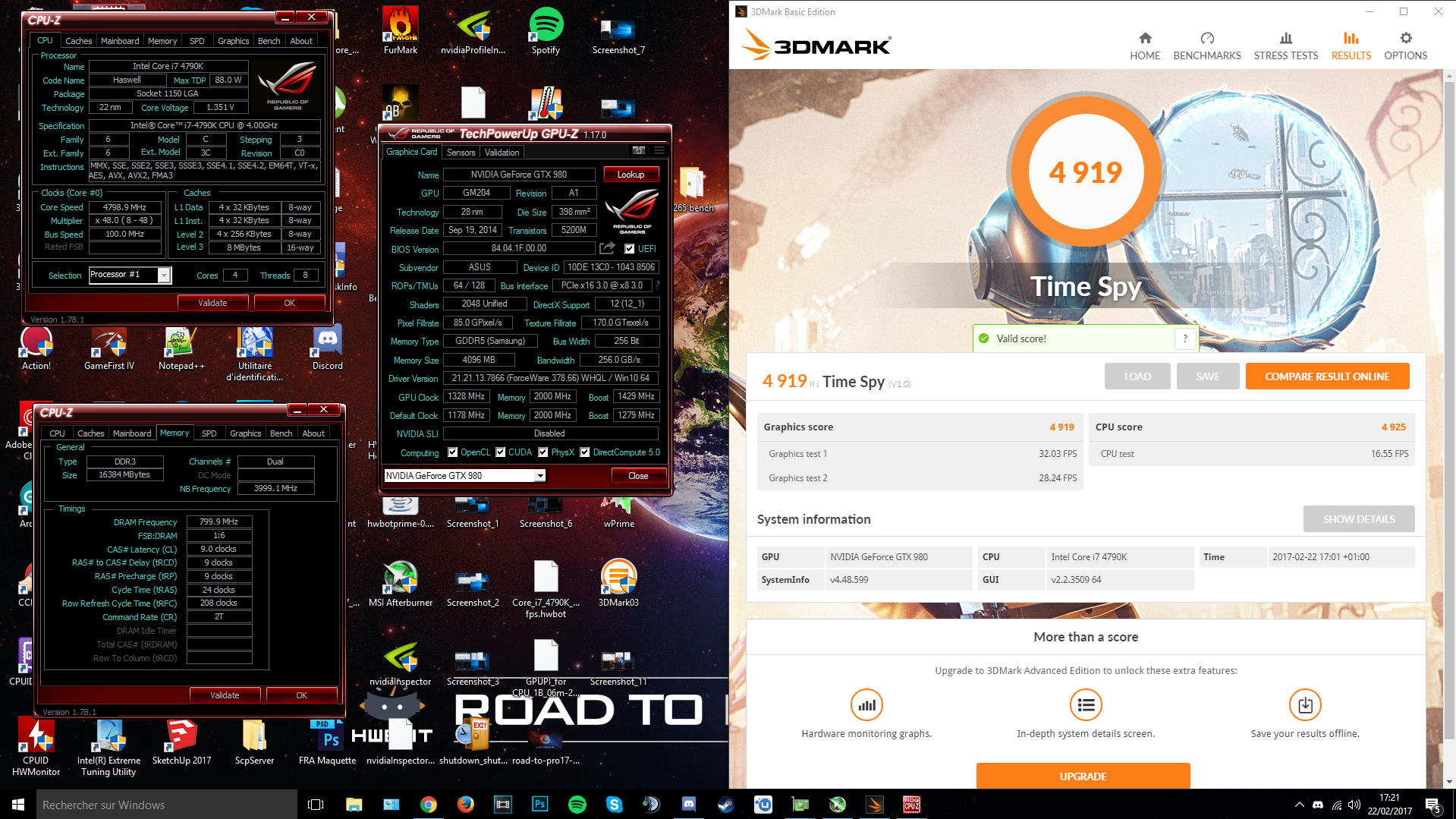Viewport: 1456px width, 819px height.
Task: Click the In-depth system details icon
Action: [1086, 705]
